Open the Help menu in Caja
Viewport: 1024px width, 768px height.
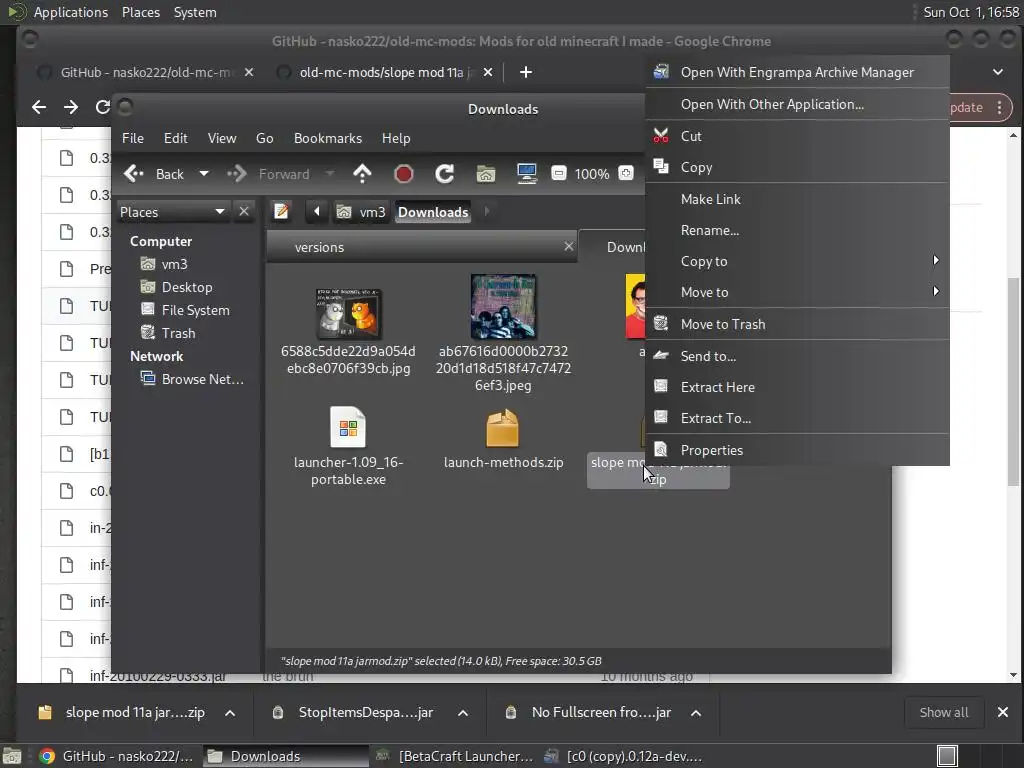(x=396, y=138)
